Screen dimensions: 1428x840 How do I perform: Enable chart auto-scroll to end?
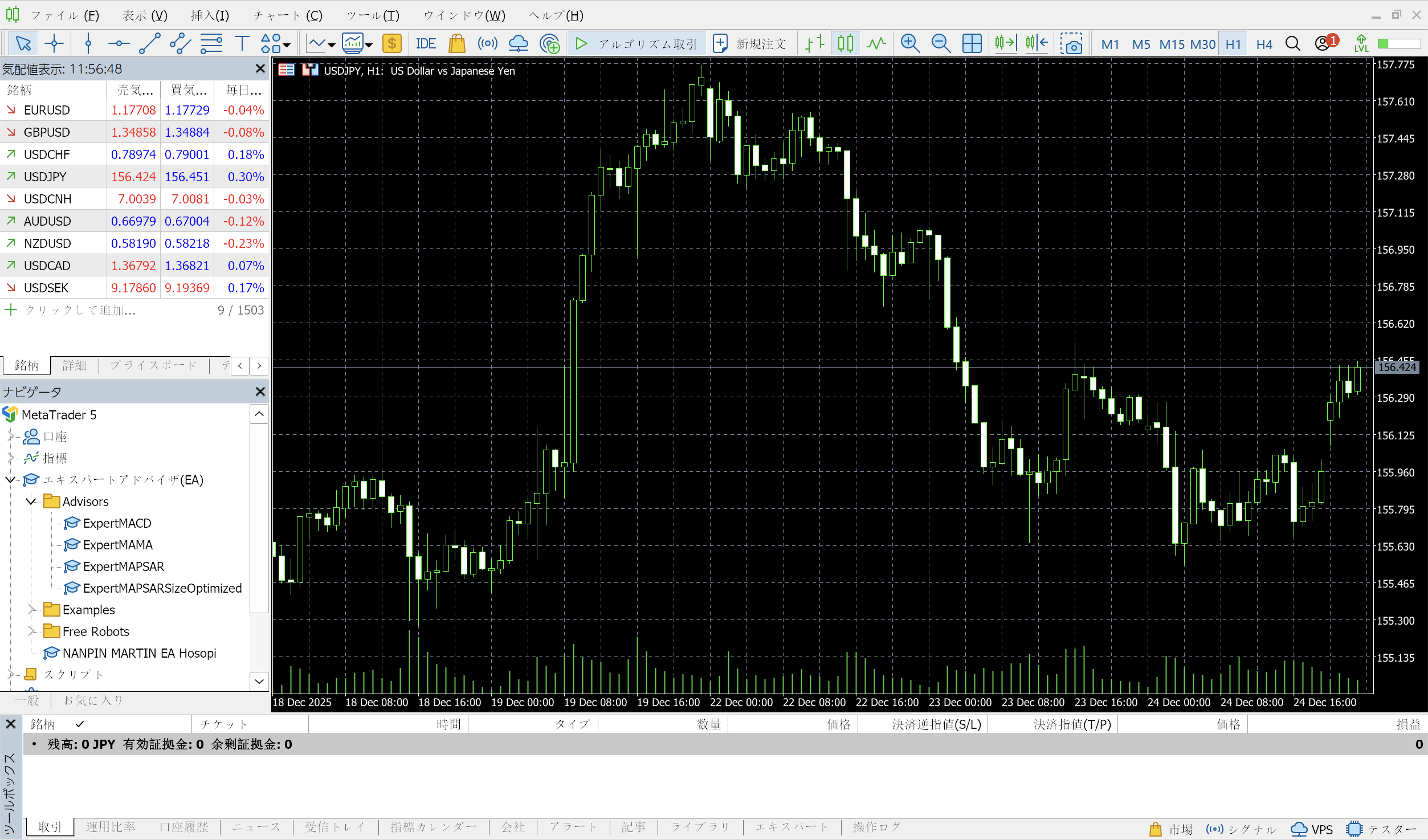point(1006,44)
